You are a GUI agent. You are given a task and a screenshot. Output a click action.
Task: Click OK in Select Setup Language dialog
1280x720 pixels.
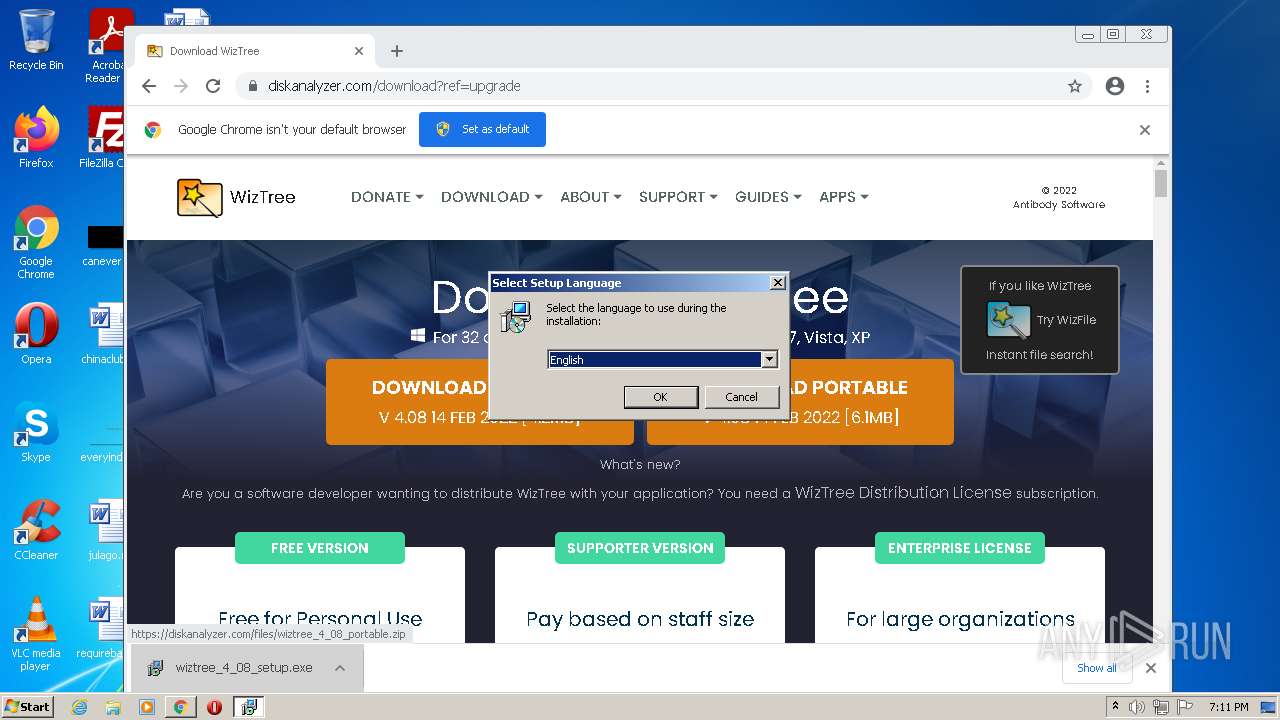tap(660, 397)
